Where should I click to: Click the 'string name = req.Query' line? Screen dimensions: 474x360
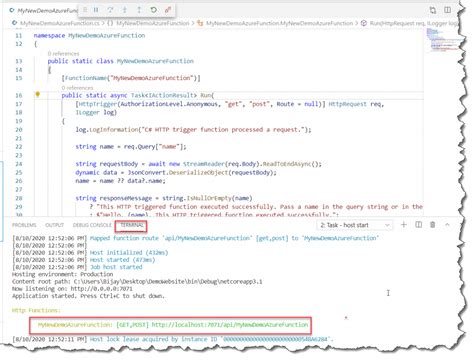click(131, 147)
